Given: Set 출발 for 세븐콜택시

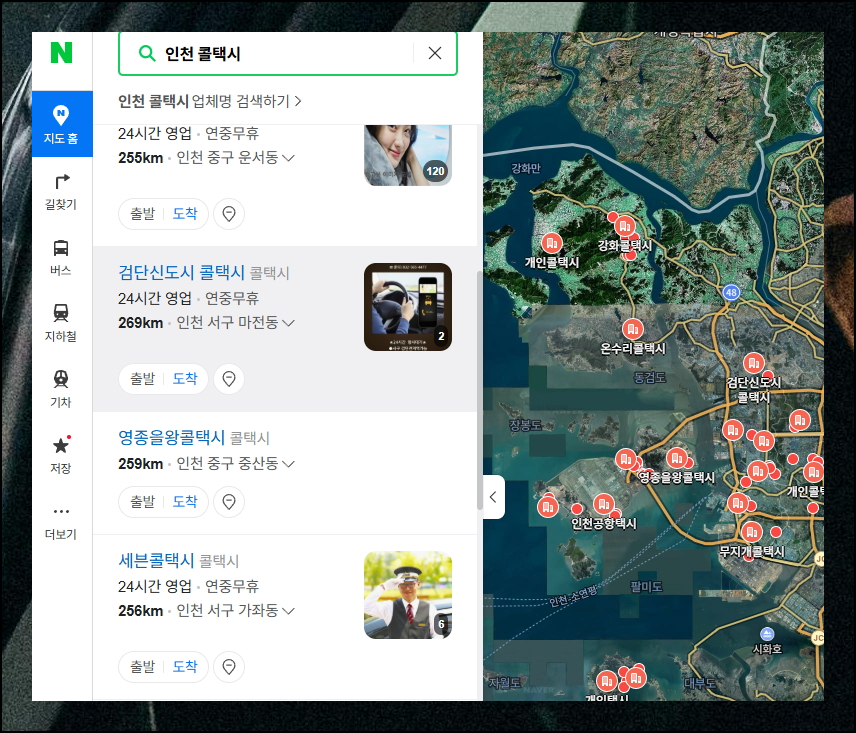Looking at the screenshot, I should (142, 666).
